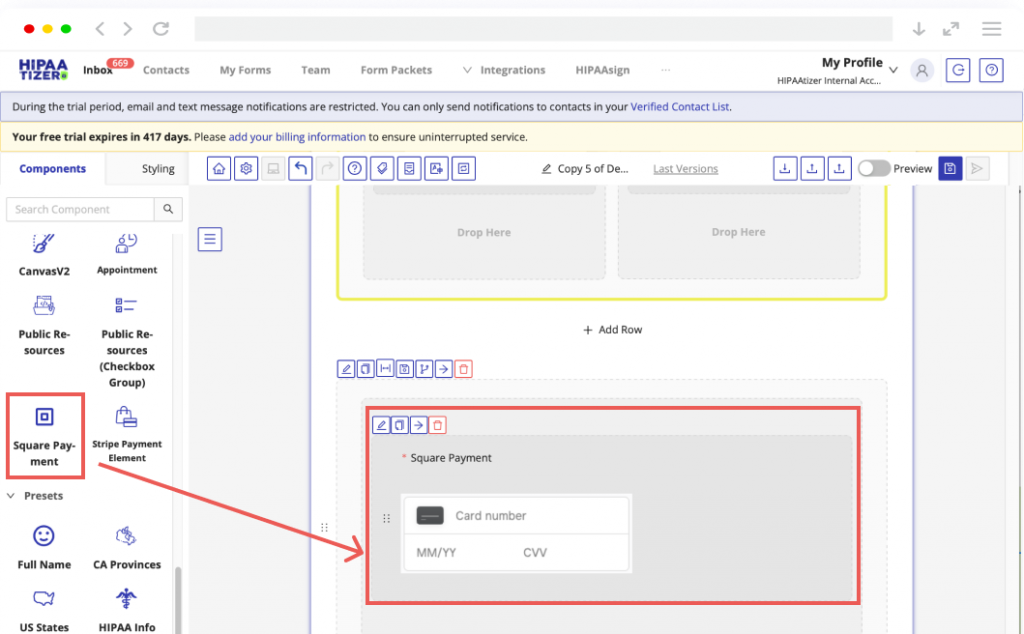Go back in the browser
This screenshot has height=634, width=1024.
point(100,29)
